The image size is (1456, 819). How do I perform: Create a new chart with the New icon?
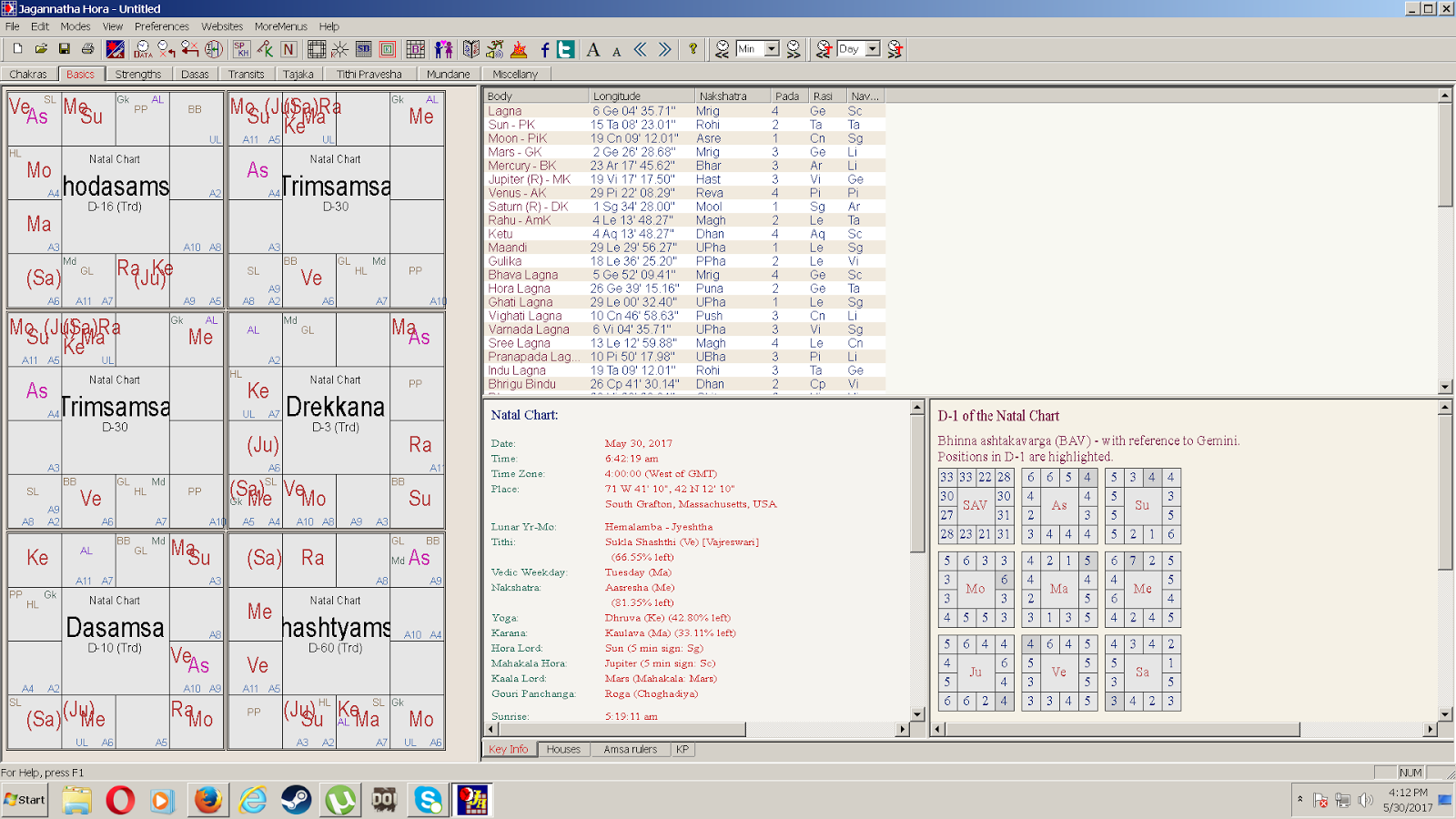tap(17, 49)
